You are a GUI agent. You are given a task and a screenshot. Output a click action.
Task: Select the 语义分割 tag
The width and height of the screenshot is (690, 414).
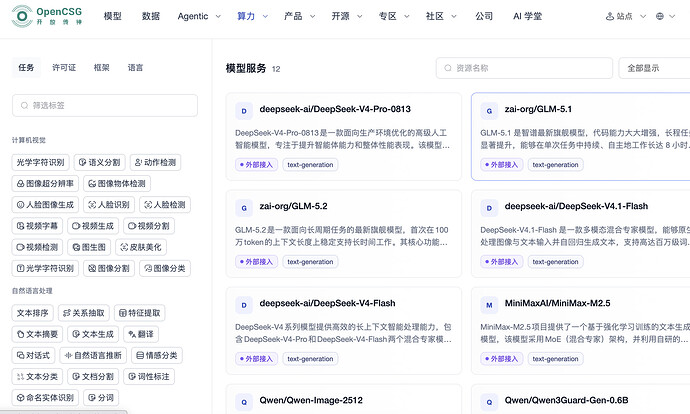99,162
